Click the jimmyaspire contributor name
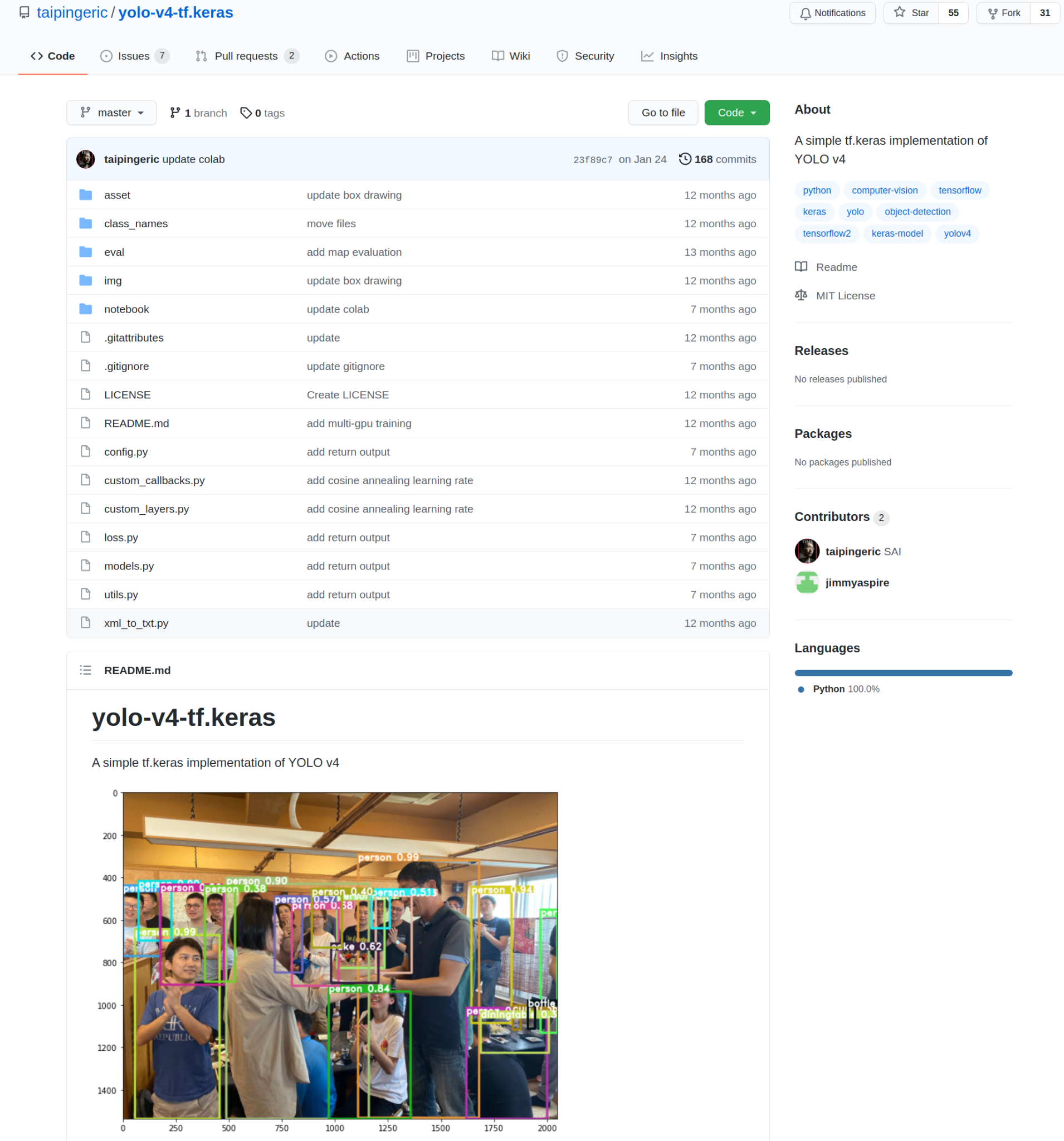The image size is (1064, 1141). click(857, 583)
